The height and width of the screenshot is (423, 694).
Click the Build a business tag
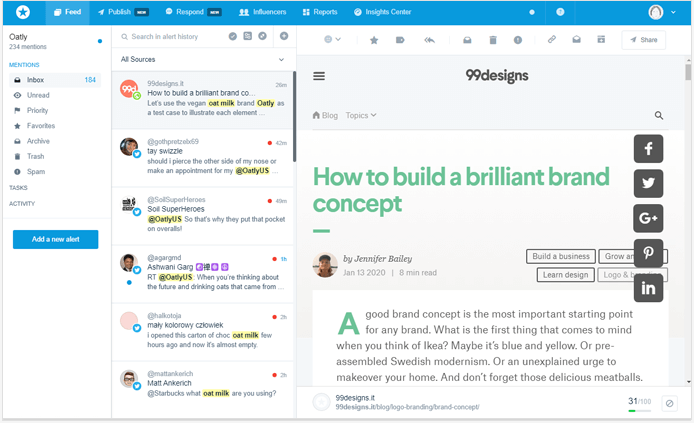pyautogui.click(x=561, y=256)
